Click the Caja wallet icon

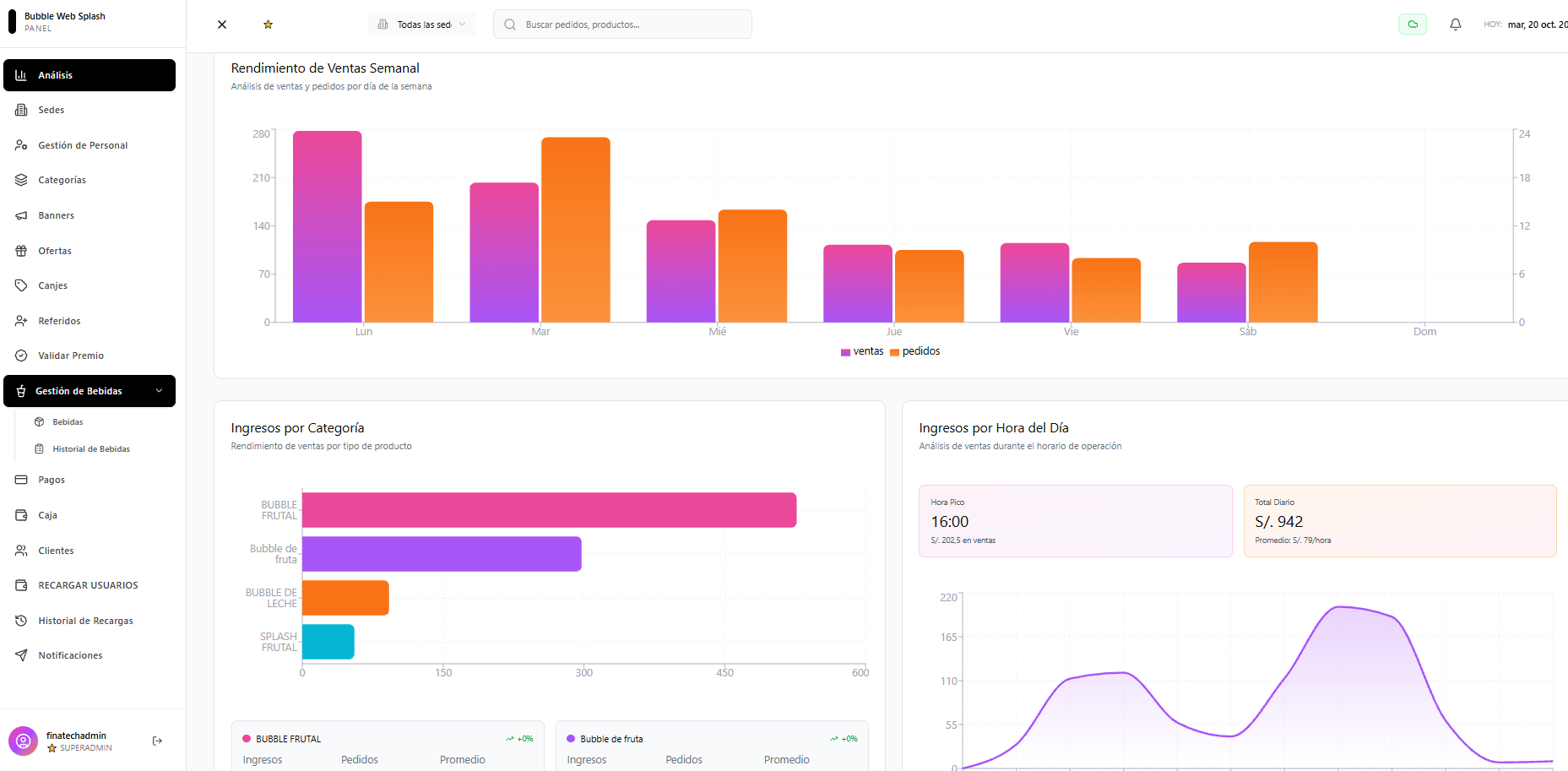point(21,515)
